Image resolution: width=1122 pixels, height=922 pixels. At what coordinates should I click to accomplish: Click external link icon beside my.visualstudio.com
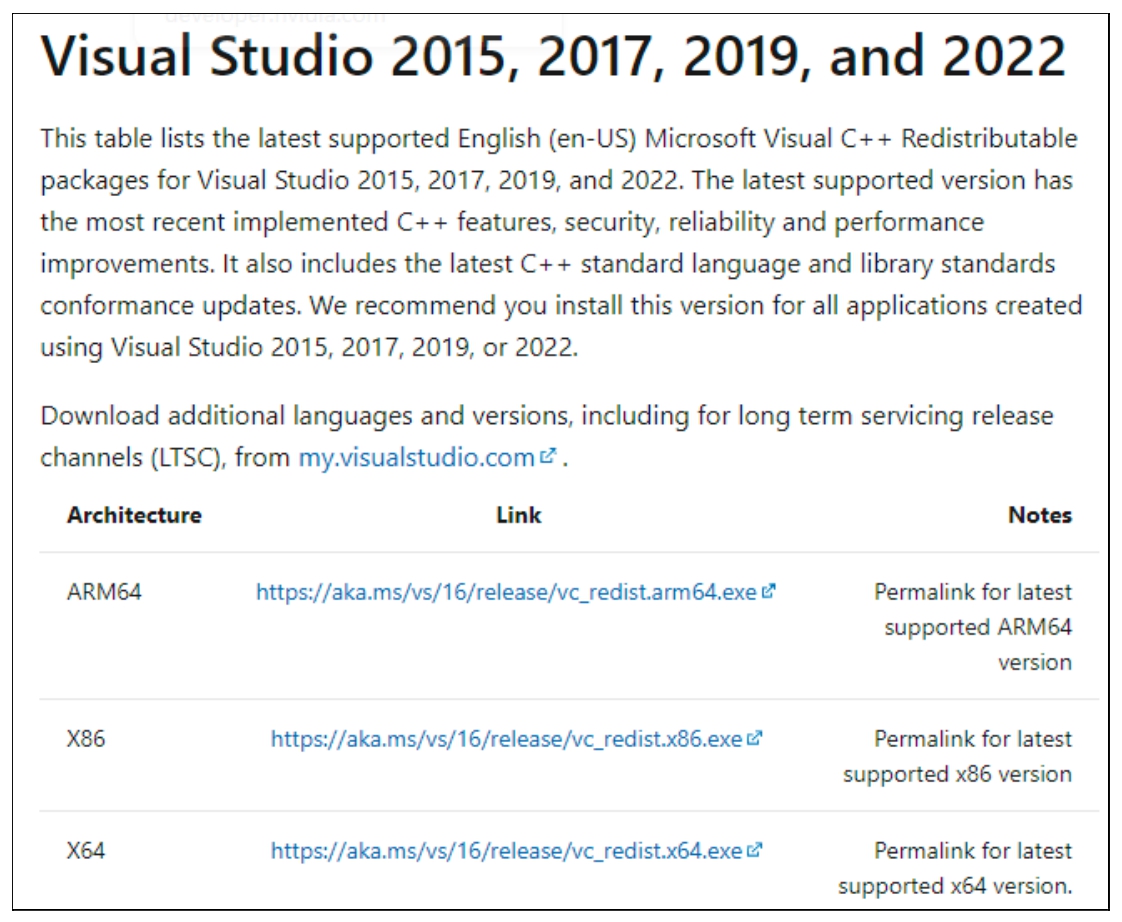pos(547,457)
